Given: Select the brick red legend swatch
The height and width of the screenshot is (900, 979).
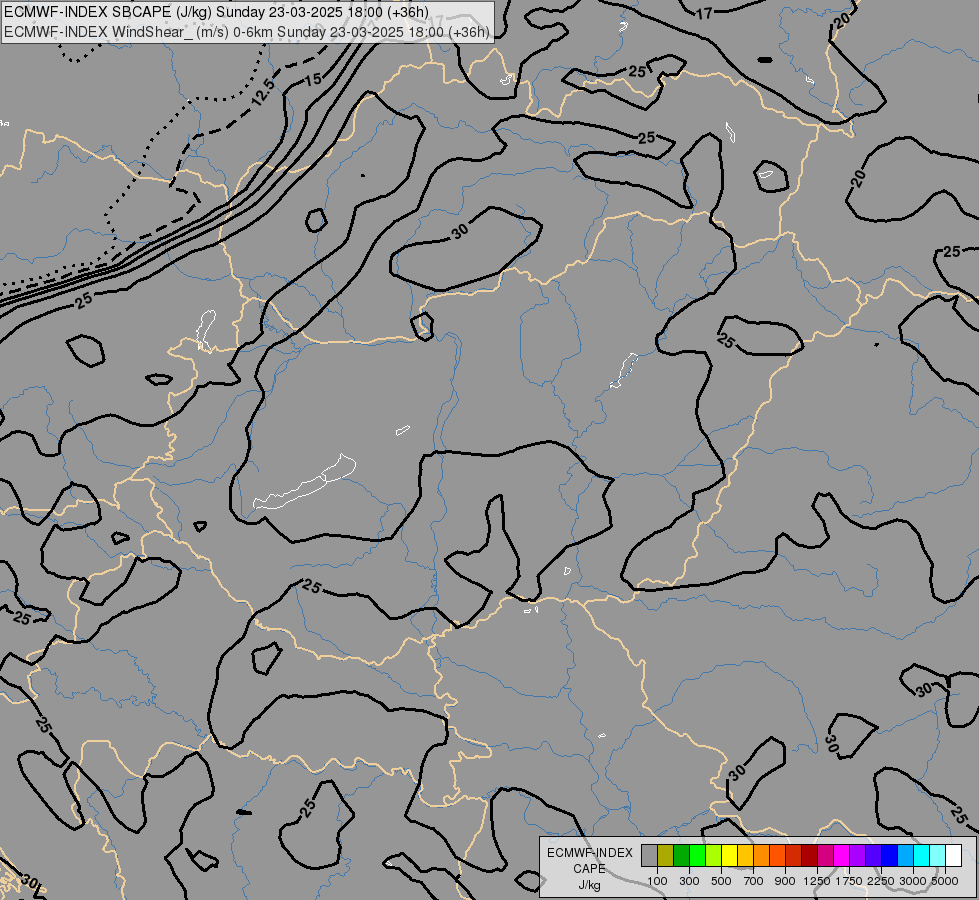Looking at the screenshot, I should [x=794, y=855].
